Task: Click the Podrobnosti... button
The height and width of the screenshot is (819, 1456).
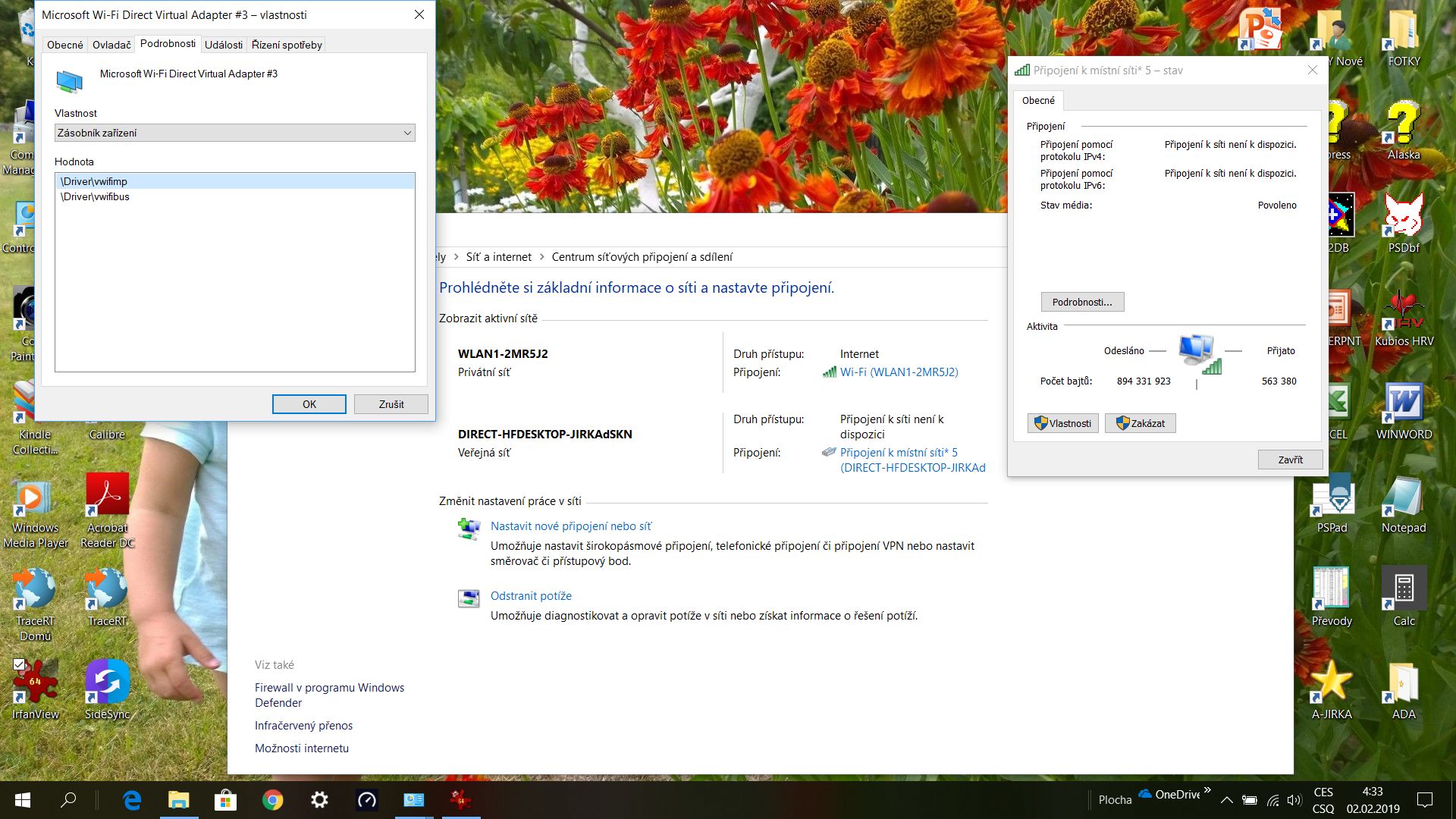Action: tap(1082, 302)
